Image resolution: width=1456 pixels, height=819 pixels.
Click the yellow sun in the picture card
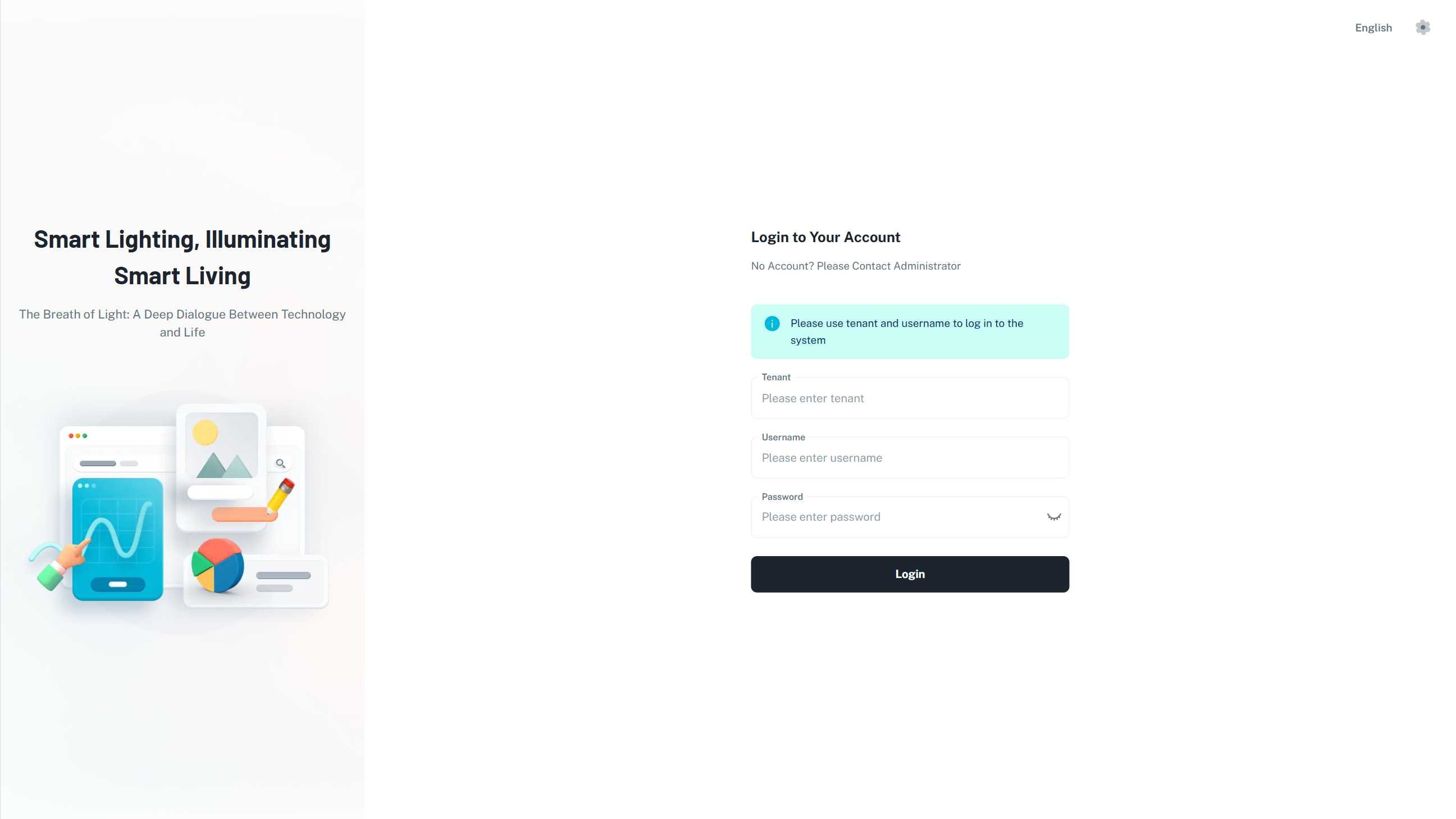tap(205, 433)
